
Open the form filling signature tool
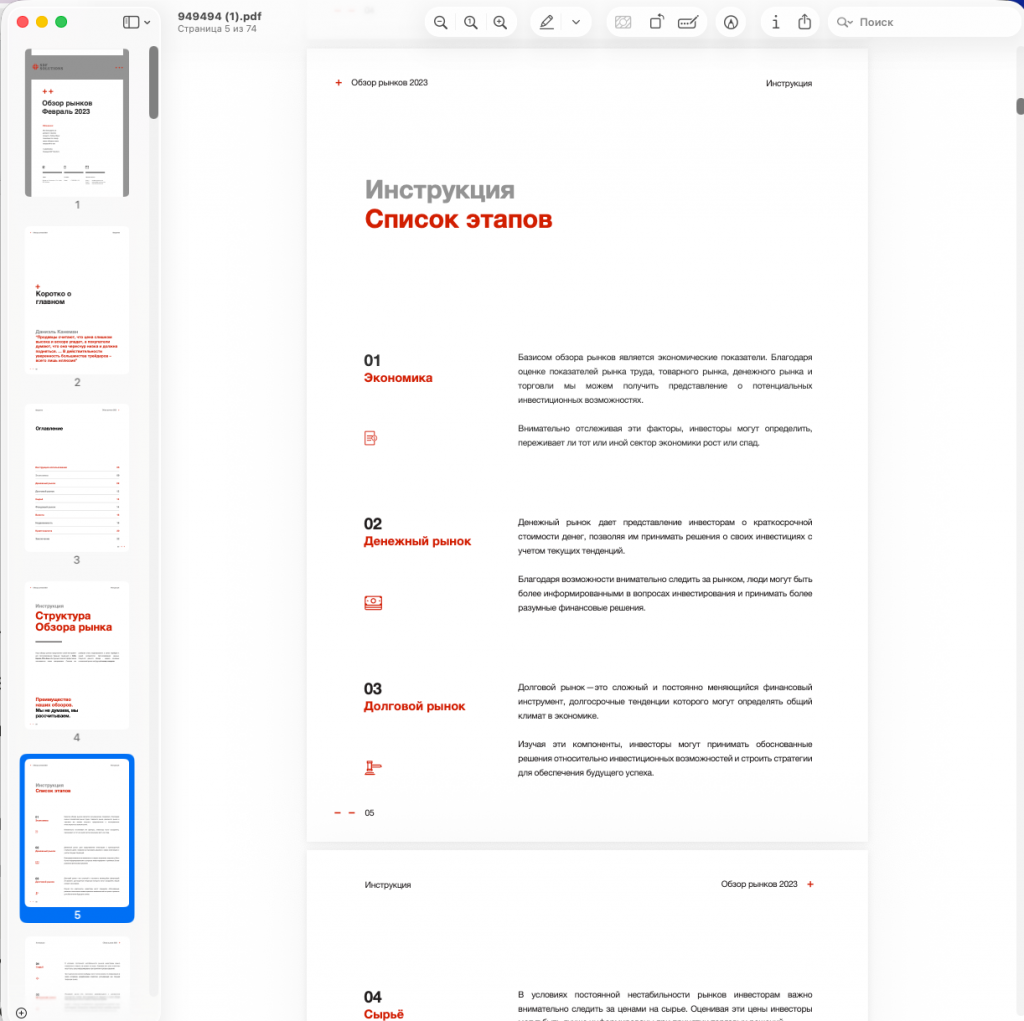(x=687, y=22)
